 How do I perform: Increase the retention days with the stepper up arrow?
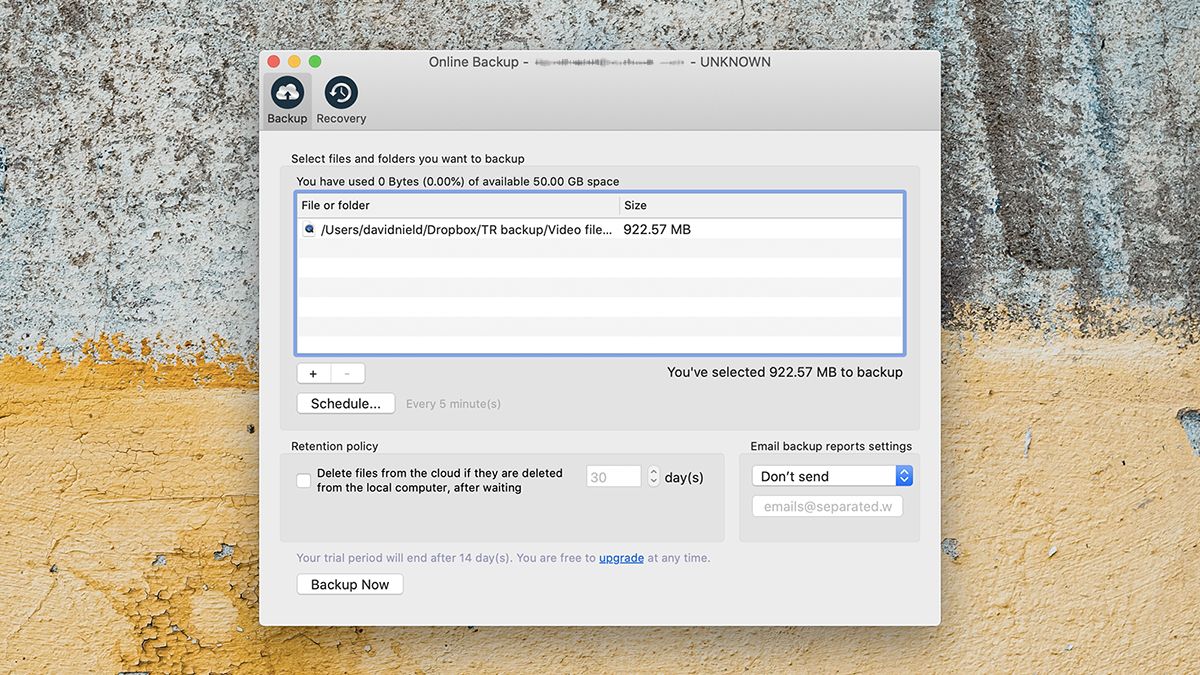click(653, 471)
